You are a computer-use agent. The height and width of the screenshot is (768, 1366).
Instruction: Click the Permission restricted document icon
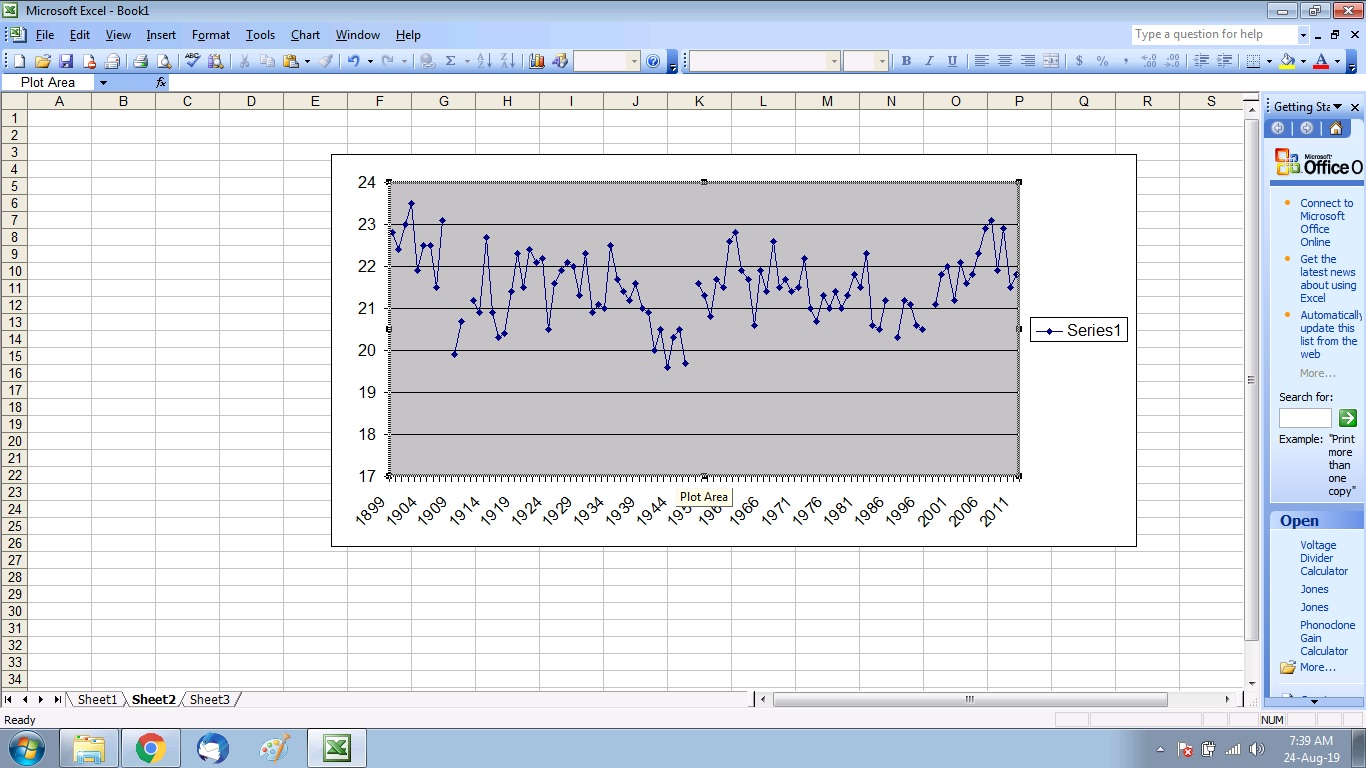[89, 61]
